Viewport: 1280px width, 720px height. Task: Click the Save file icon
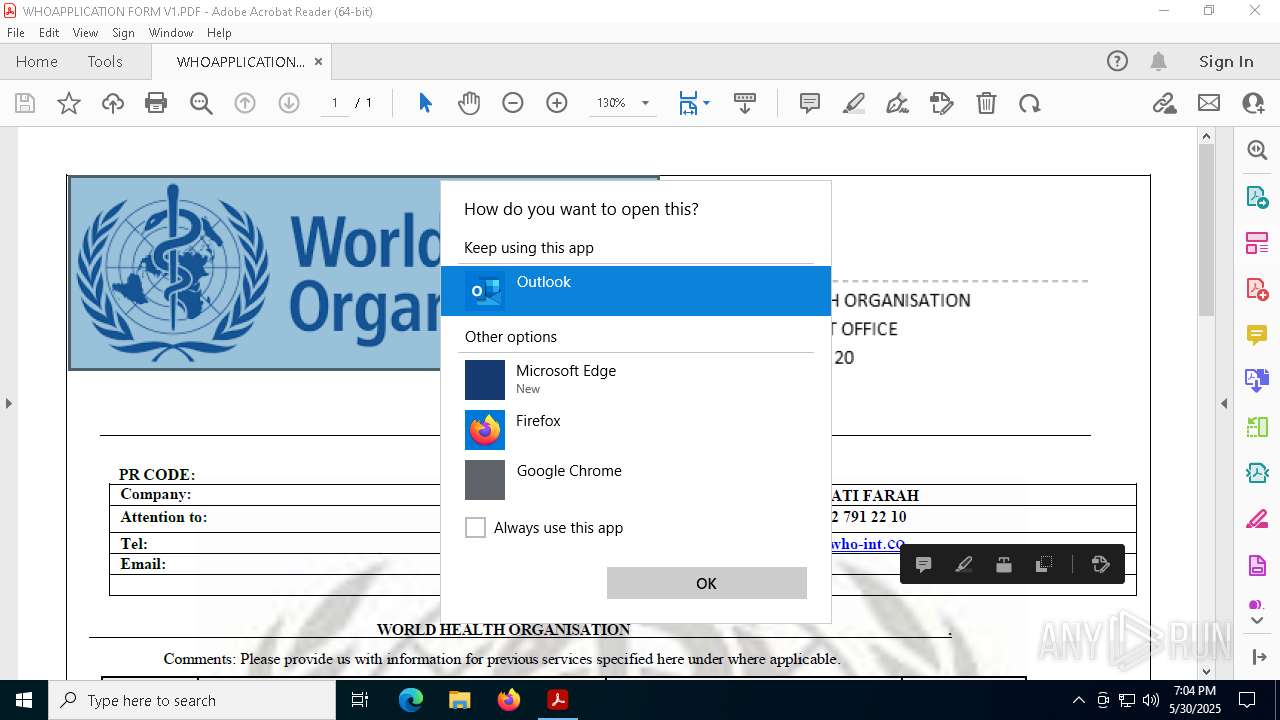tap(25, 103)
